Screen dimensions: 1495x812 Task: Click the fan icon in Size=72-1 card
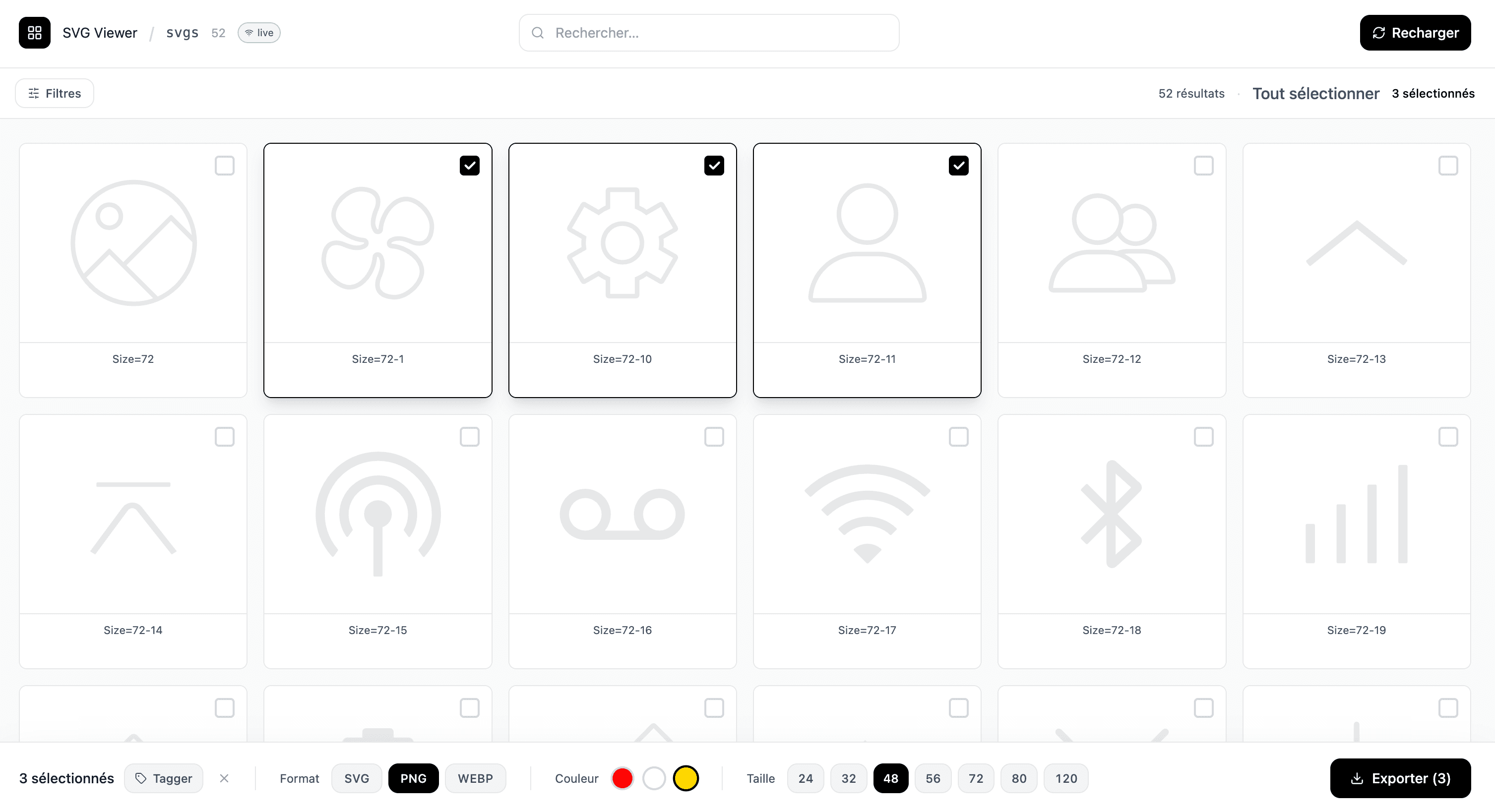point(378,242)
